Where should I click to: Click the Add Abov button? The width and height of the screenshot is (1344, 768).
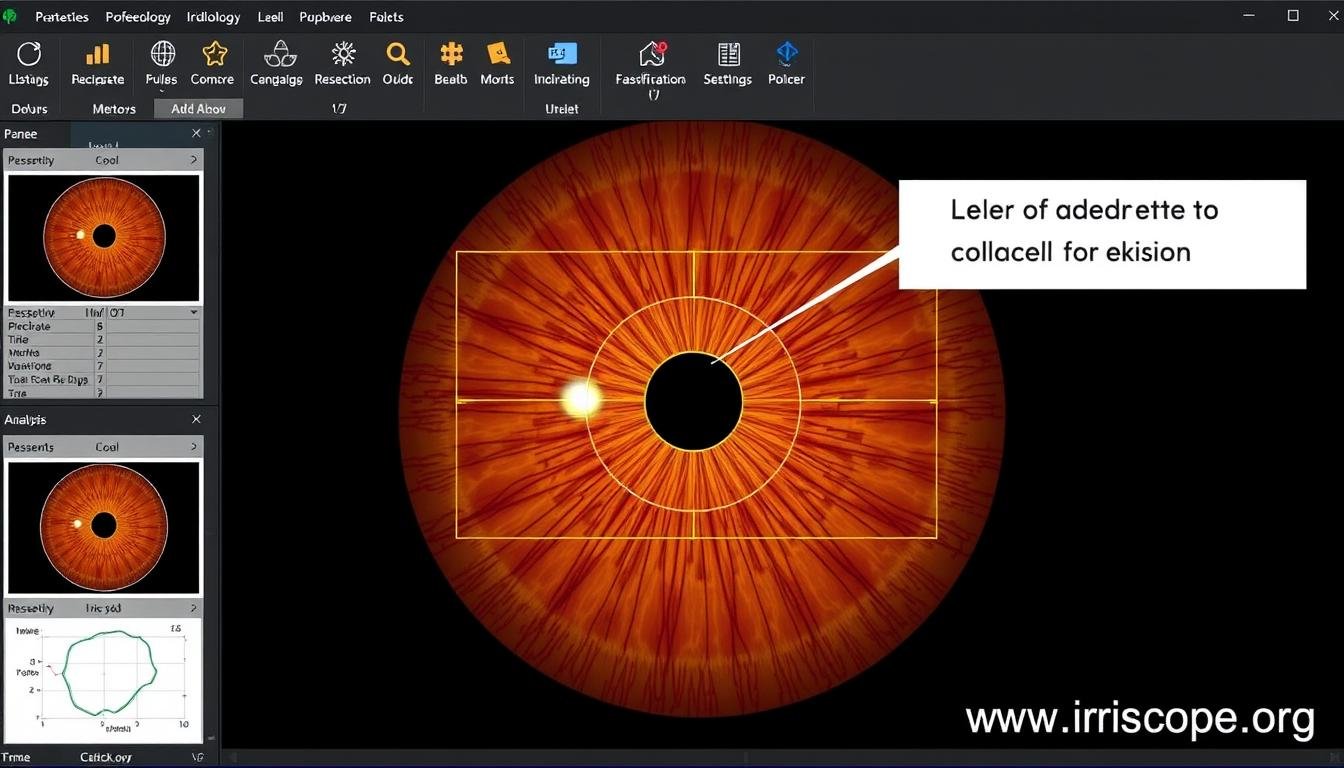click(x=197, y=108)
